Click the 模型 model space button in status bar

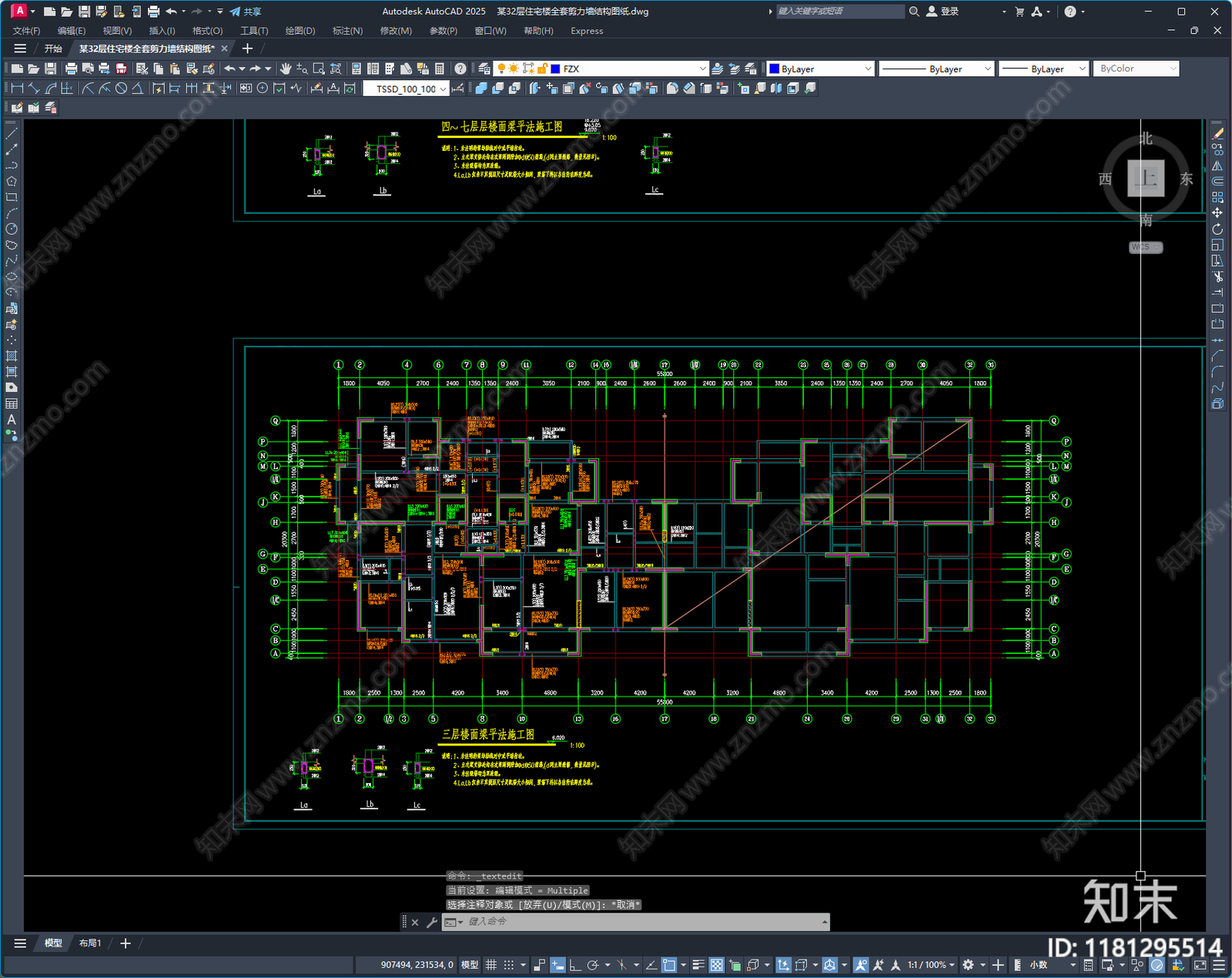(x=470, y=965)
